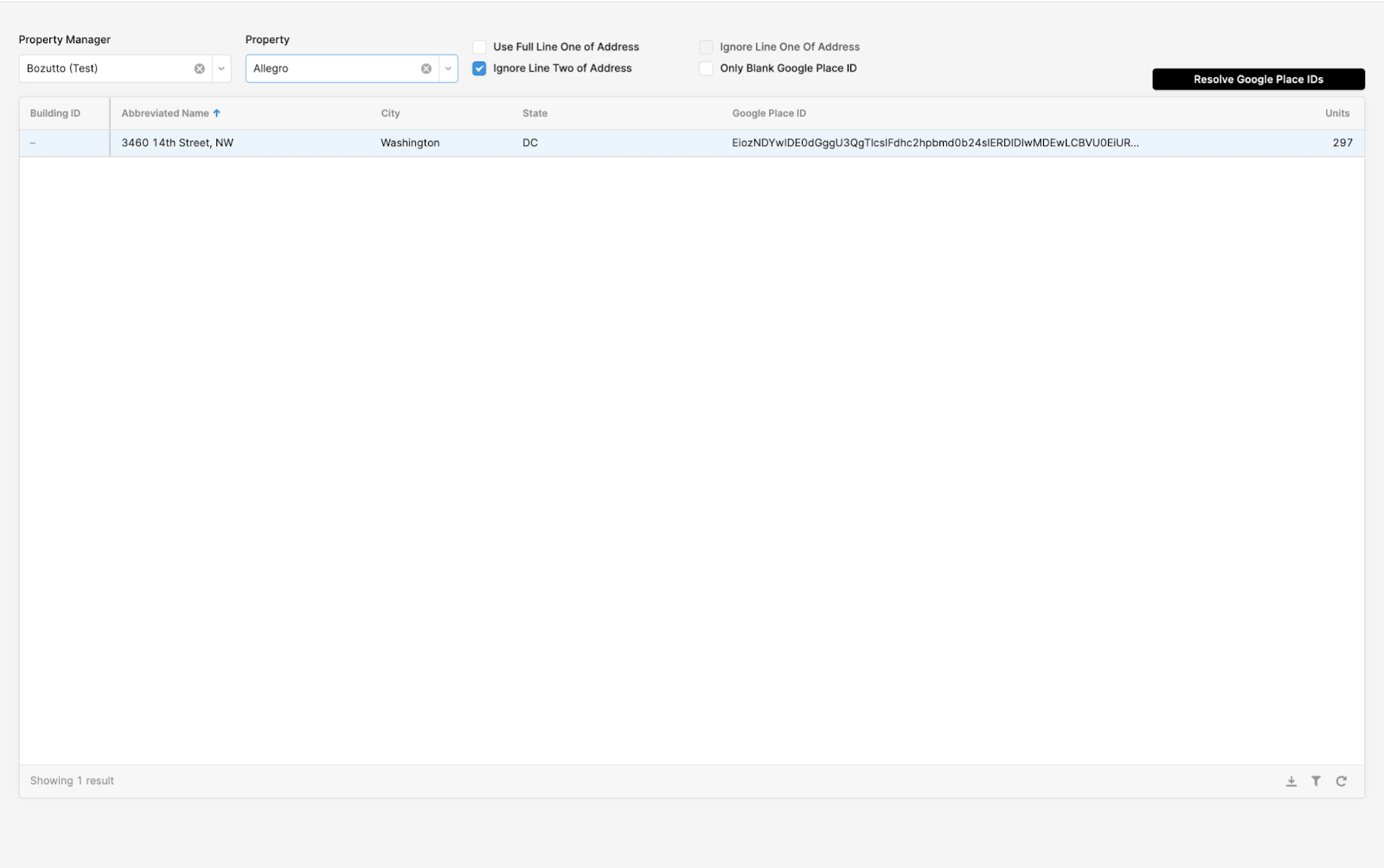Sort by Google Place ID column
Screen dimensions: 1384x868
(769, 113)
